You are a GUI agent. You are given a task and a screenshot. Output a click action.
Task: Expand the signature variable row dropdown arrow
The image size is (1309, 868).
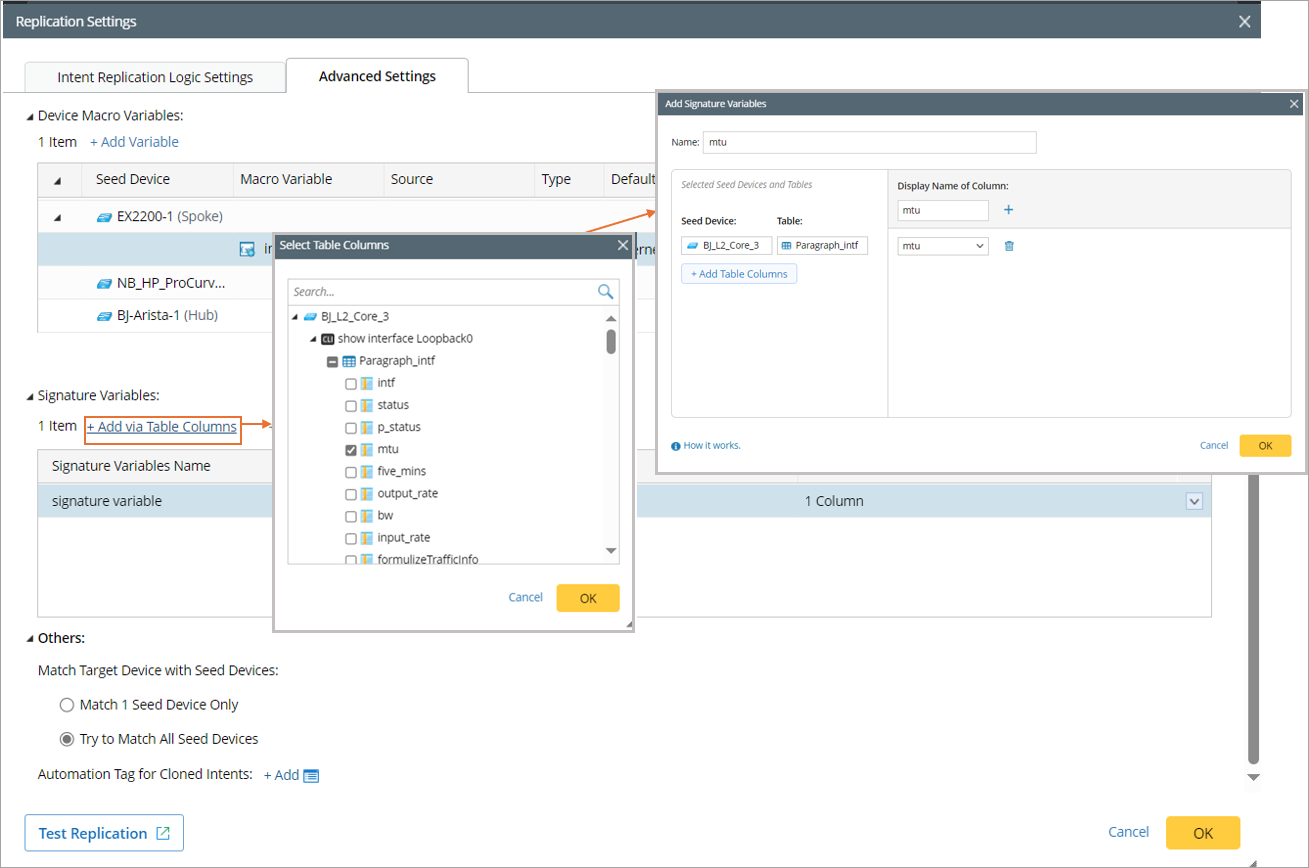pos(1193,501)
